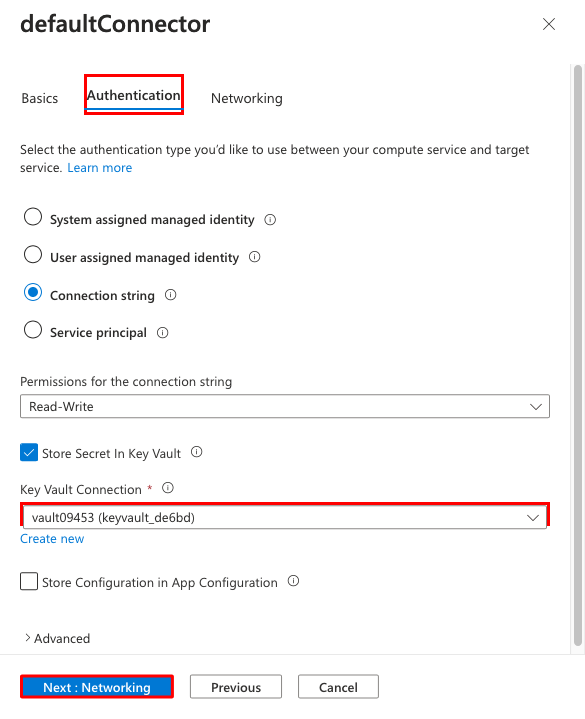Click info icon beside Store Configuration in App Configuration
This screenshot has height=719, width=585.
293,581
